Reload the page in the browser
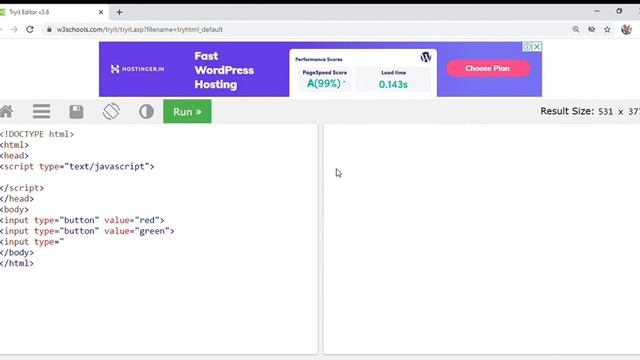Screen dimensions: 640x360 pos(30,29)
